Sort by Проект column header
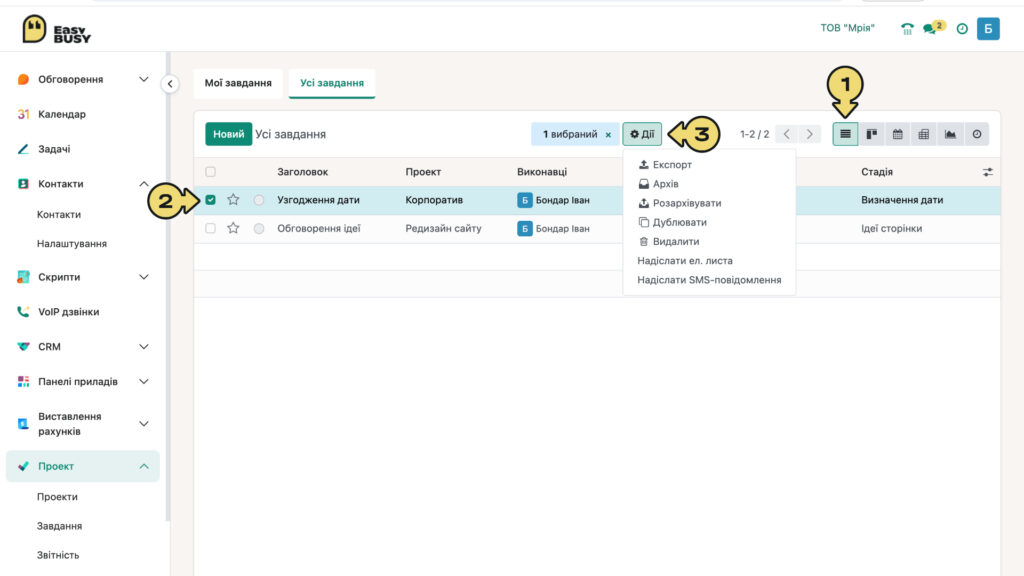 click(x=423, y=172)
